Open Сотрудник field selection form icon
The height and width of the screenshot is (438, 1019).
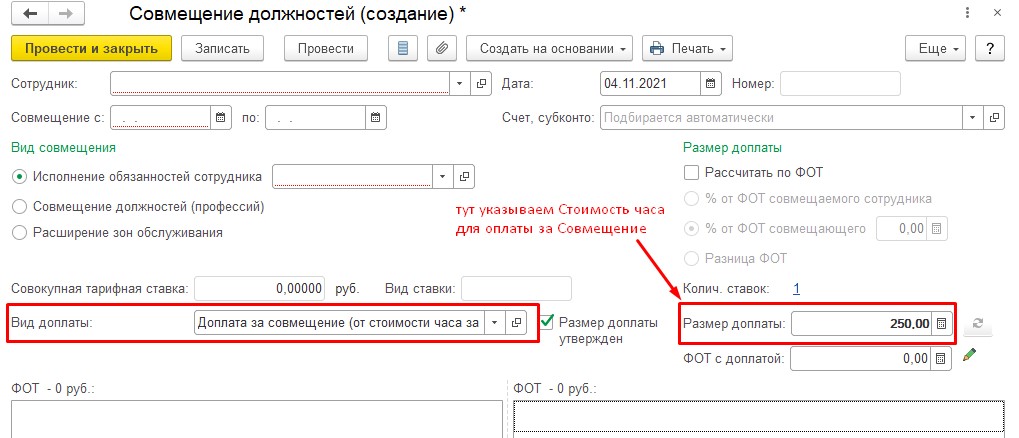(x=481, y=84)
